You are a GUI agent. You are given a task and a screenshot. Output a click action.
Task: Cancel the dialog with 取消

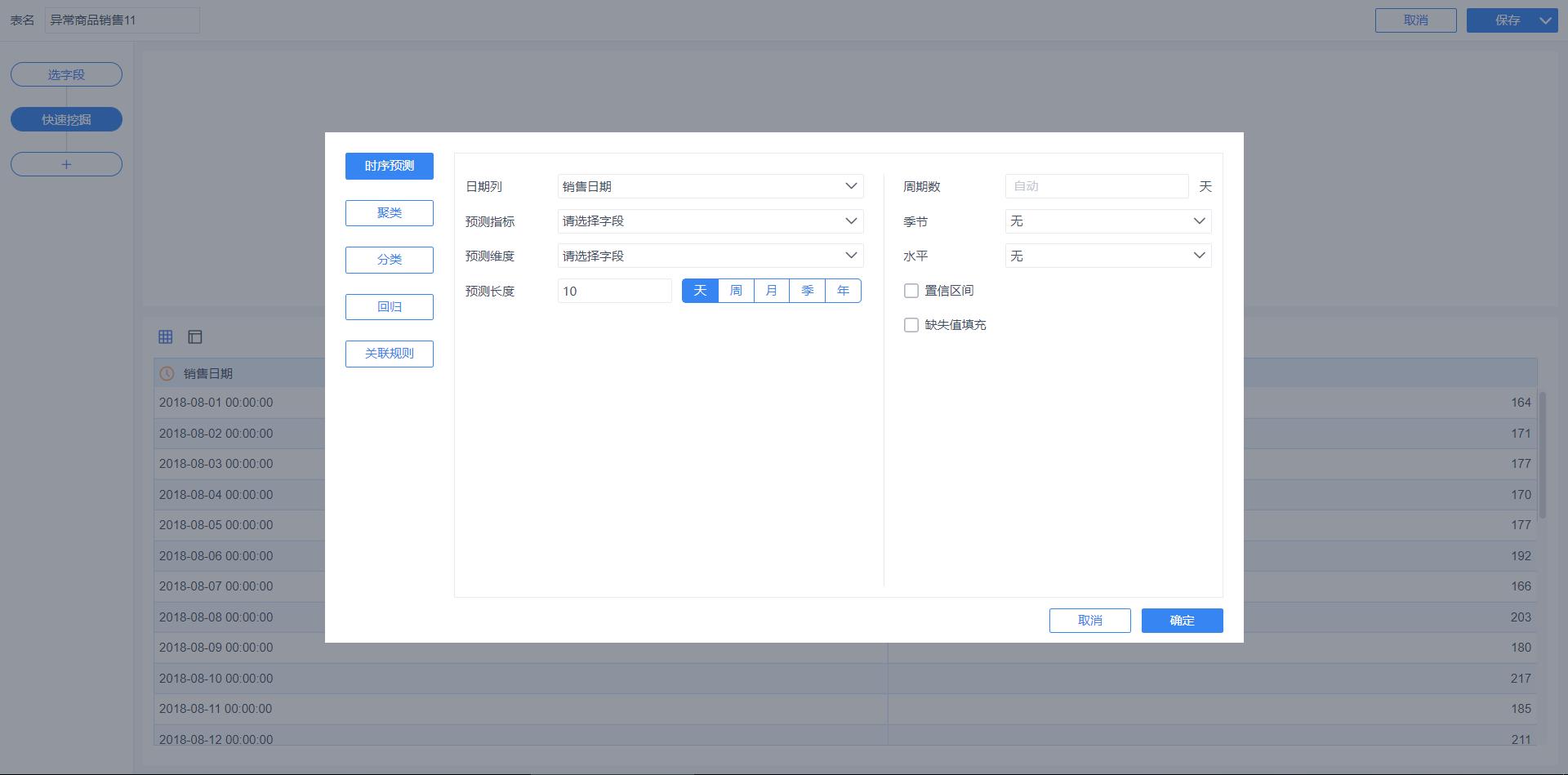point(1089,620)
